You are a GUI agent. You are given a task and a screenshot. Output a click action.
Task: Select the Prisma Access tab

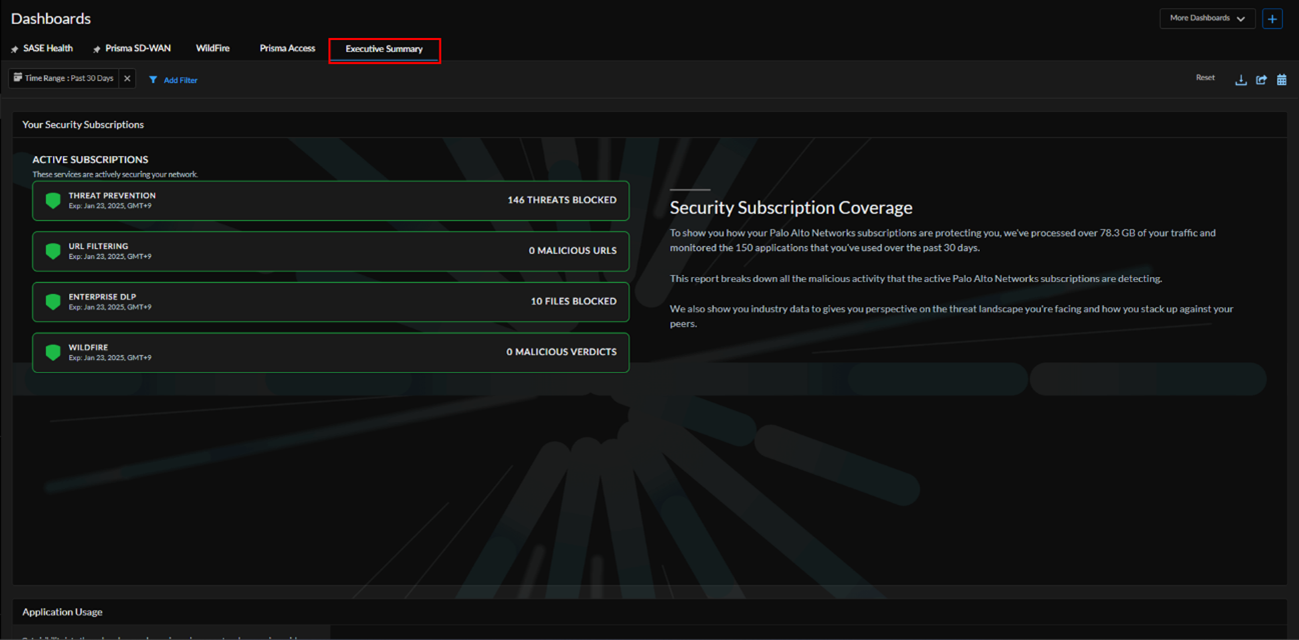click(287, 49)
